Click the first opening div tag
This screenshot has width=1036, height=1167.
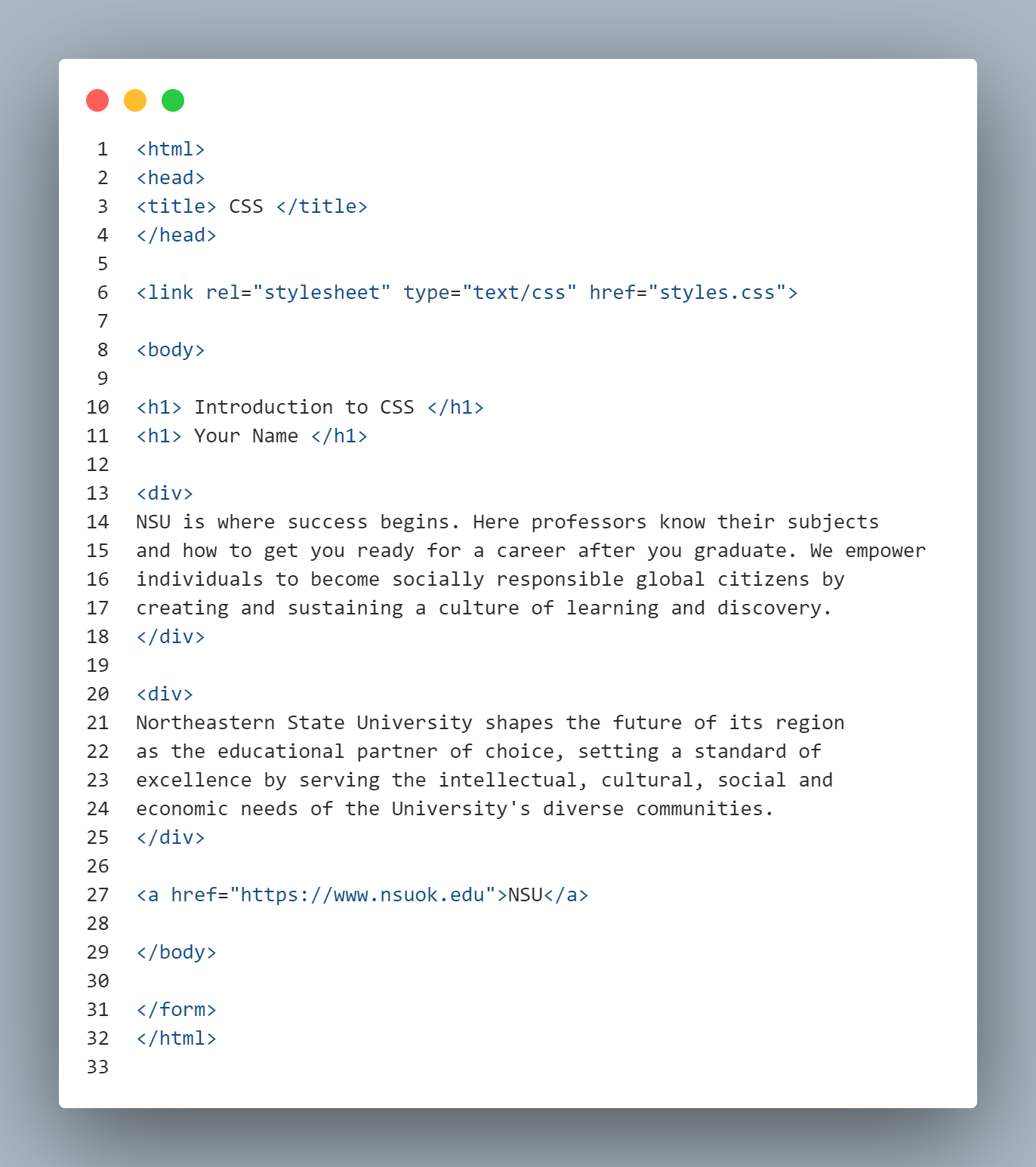click(165, 494)
